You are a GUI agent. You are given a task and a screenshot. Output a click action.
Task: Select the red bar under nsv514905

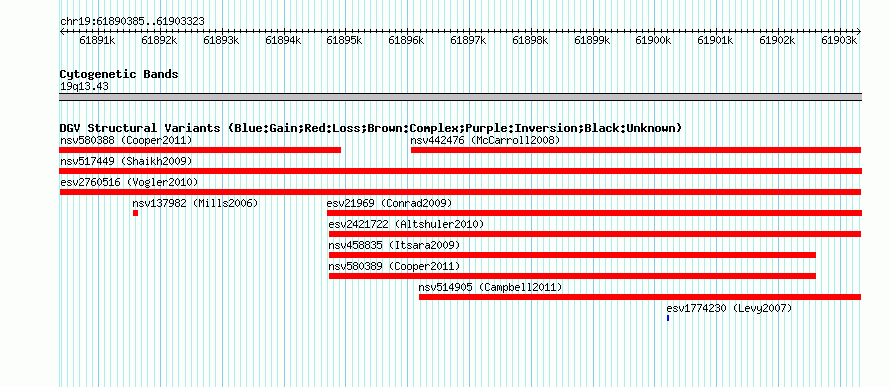[x=640, y=297]
